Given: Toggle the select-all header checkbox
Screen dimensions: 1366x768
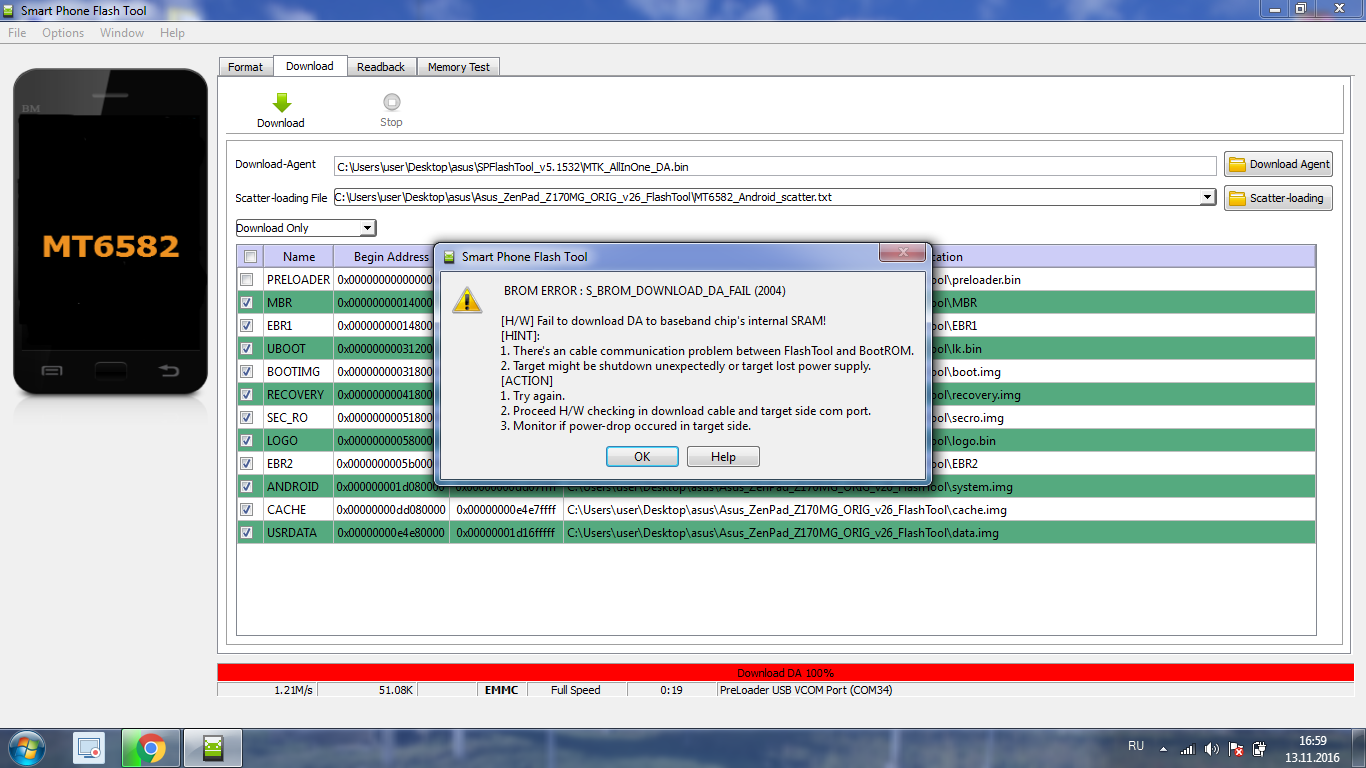Looking at the screenshot, I should click(x=250, y=257).
